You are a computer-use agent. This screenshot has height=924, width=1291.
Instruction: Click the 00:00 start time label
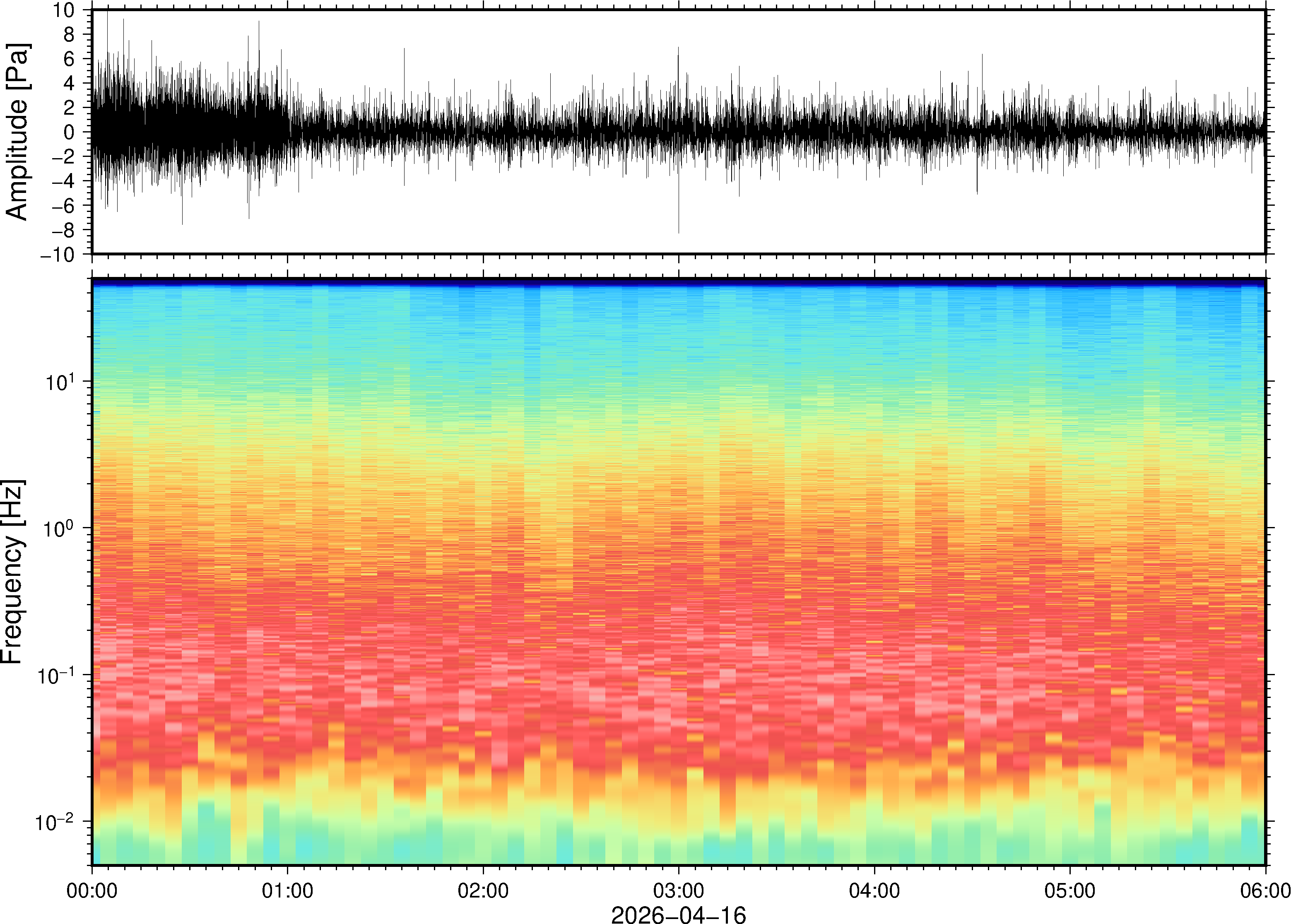[92, 890]
